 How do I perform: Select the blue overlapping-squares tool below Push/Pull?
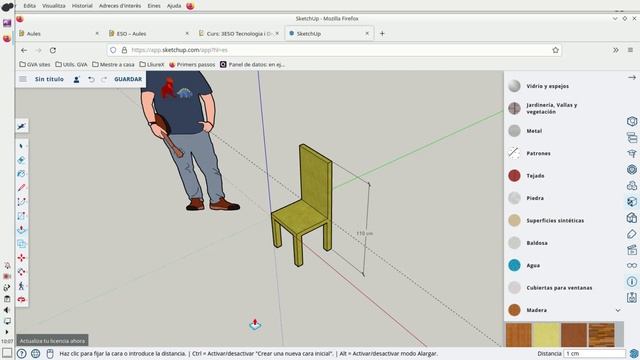pos(22,244)
